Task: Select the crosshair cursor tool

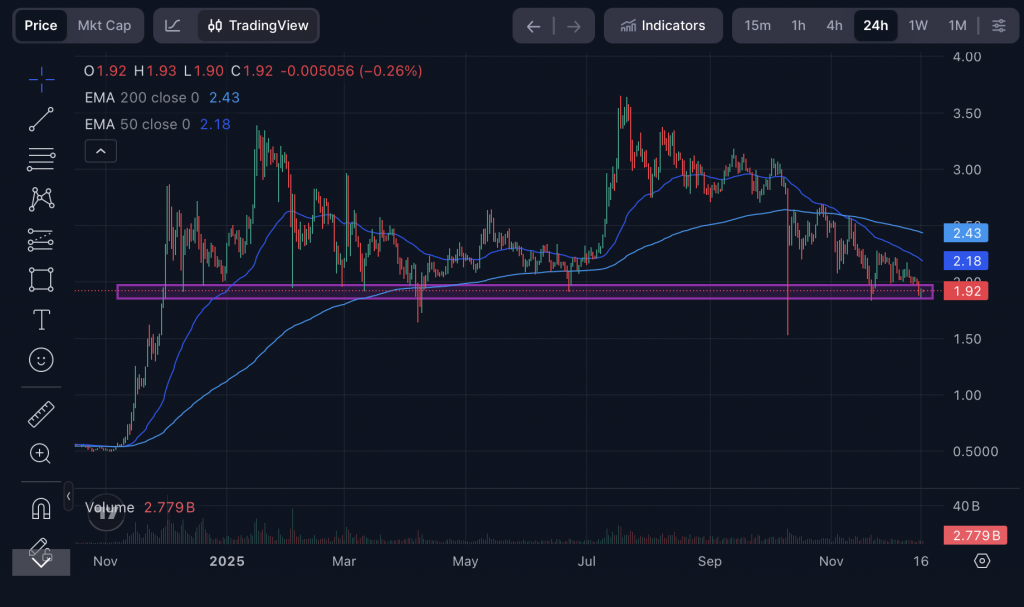Action: click(x=41, y=78)
